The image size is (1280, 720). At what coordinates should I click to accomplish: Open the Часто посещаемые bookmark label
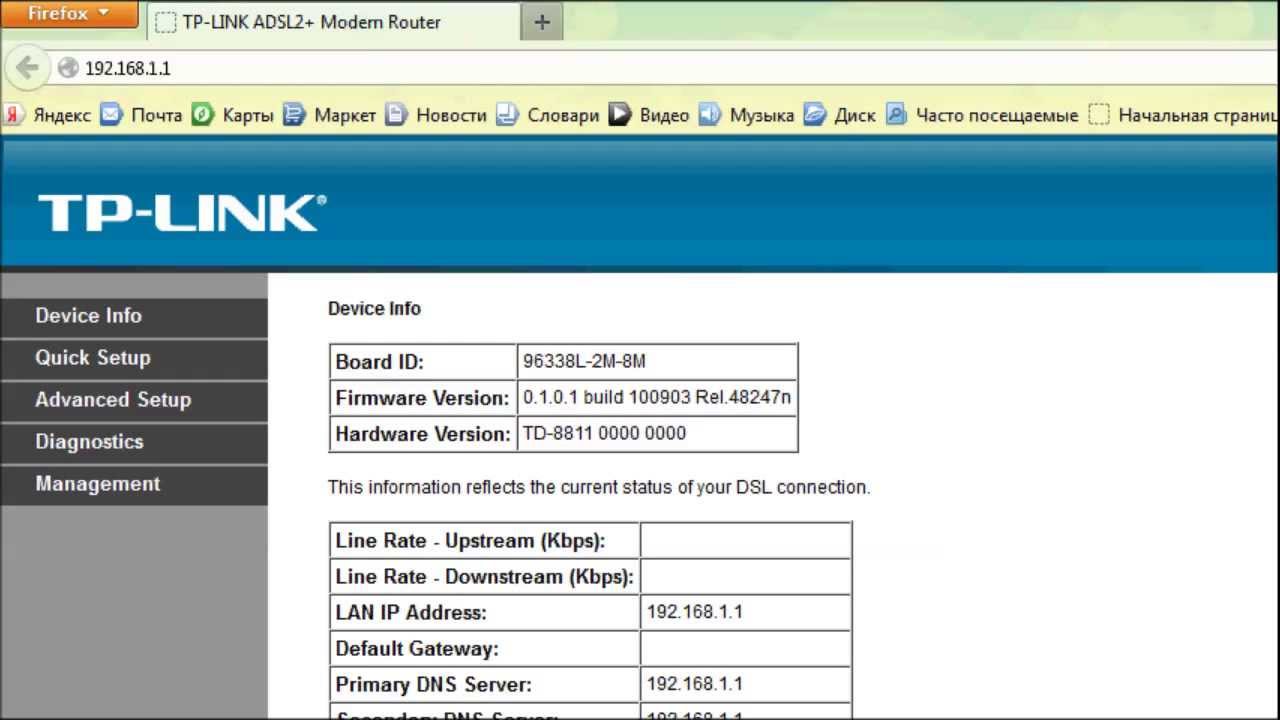[997, 115]
